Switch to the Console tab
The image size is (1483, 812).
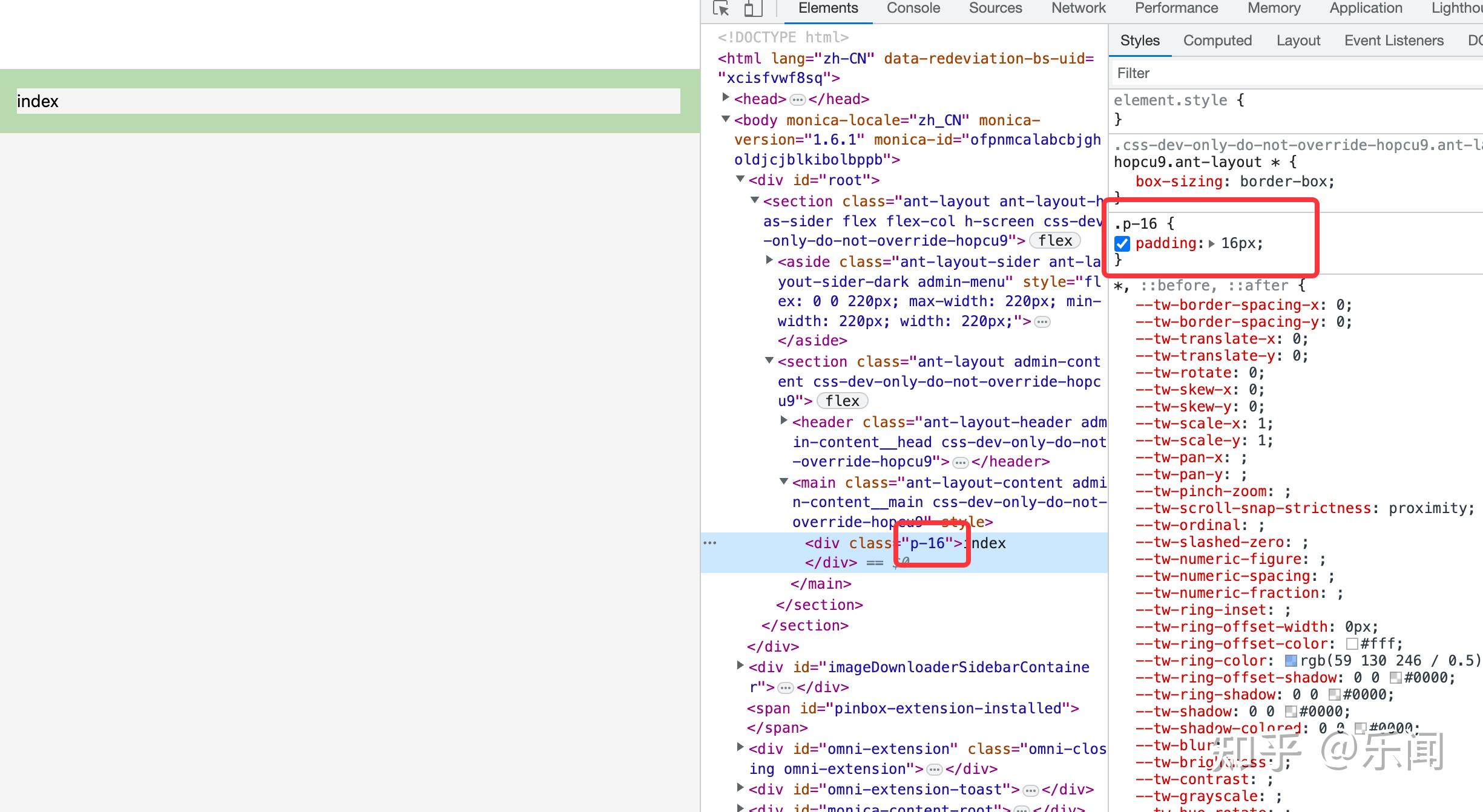click(913, 8)
